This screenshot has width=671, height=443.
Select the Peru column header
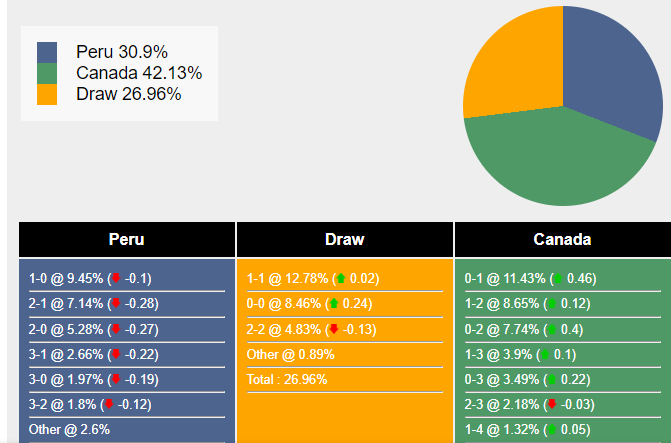click(x=127, y=240)
